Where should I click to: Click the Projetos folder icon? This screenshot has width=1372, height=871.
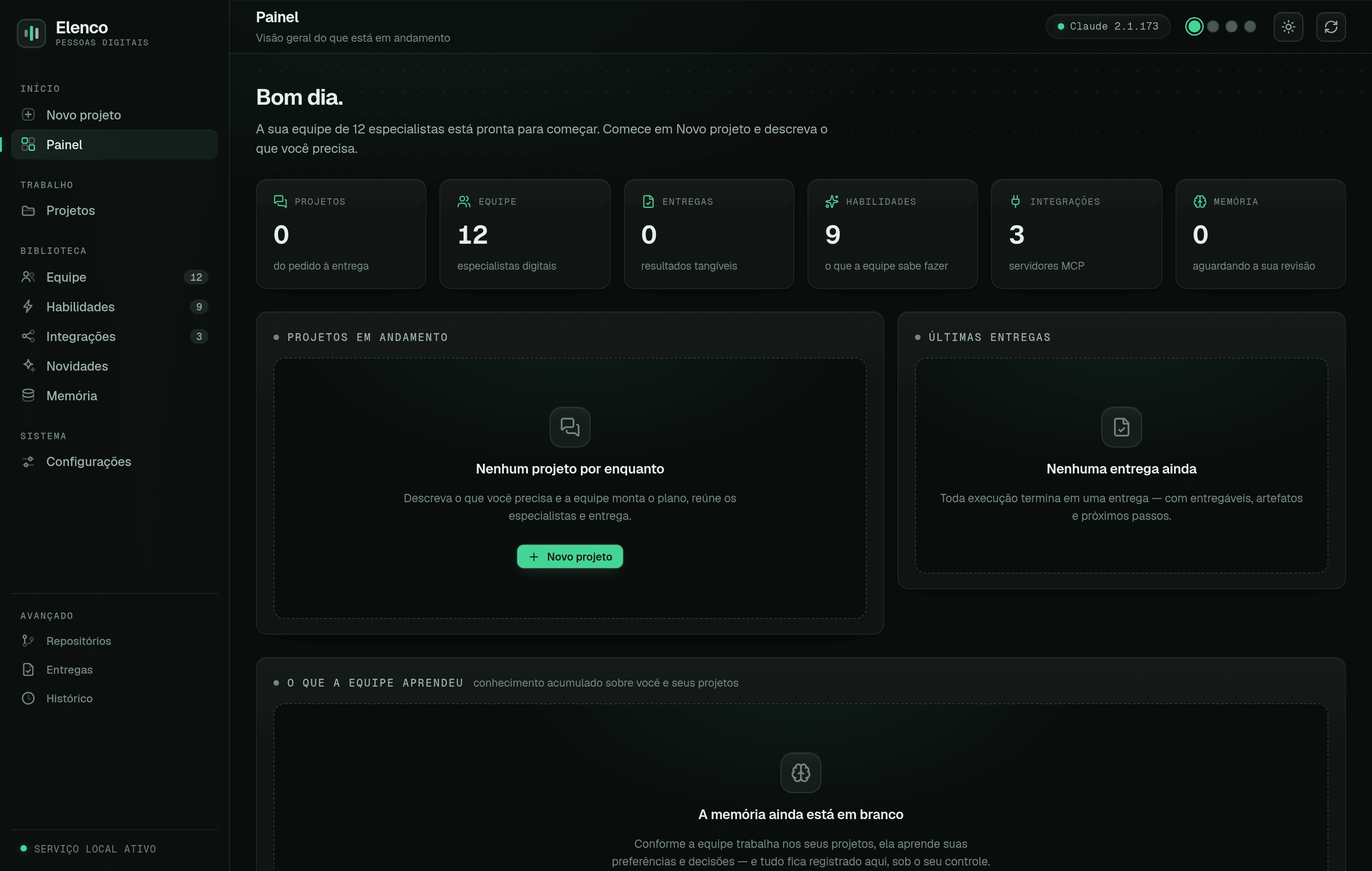pos(28,210)
